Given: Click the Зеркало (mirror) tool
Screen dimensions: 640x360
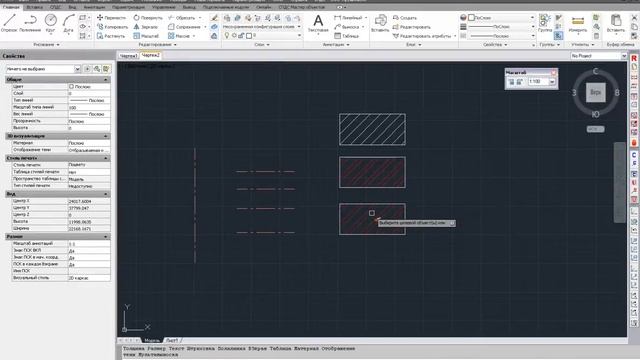Looking at the screenshot, I should [x=146, y=27].
